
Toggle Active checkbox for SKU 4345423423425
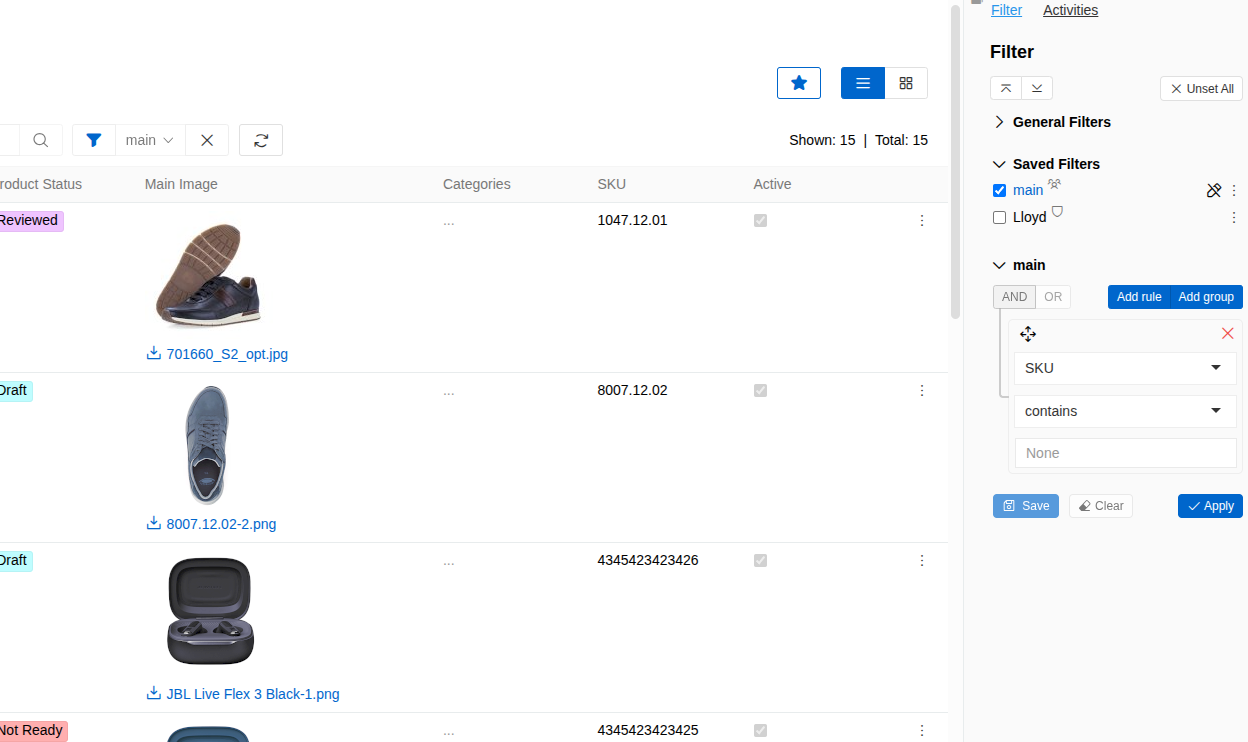(x=760, y=730)
